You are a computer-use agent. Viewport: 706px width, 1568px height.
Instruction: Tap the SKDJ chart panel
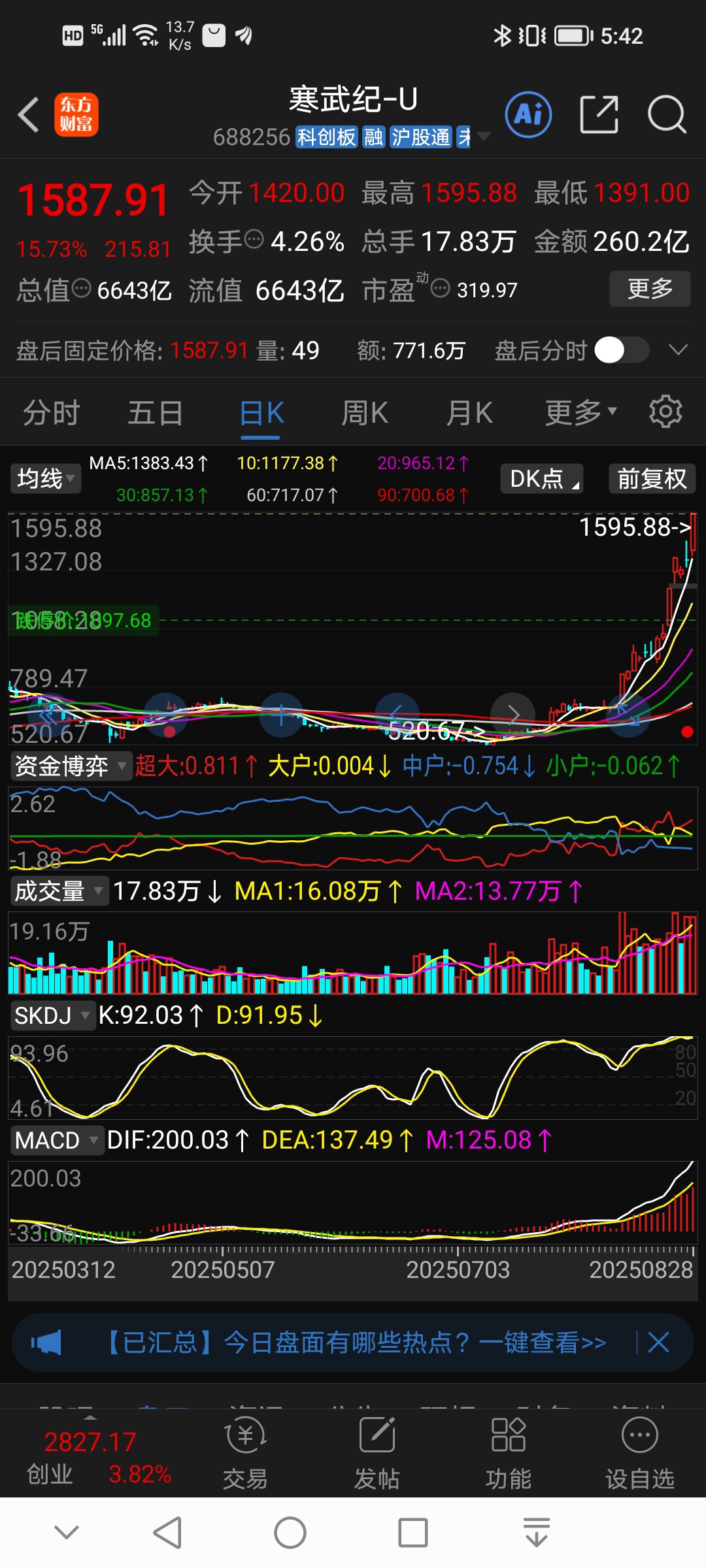353,1078
